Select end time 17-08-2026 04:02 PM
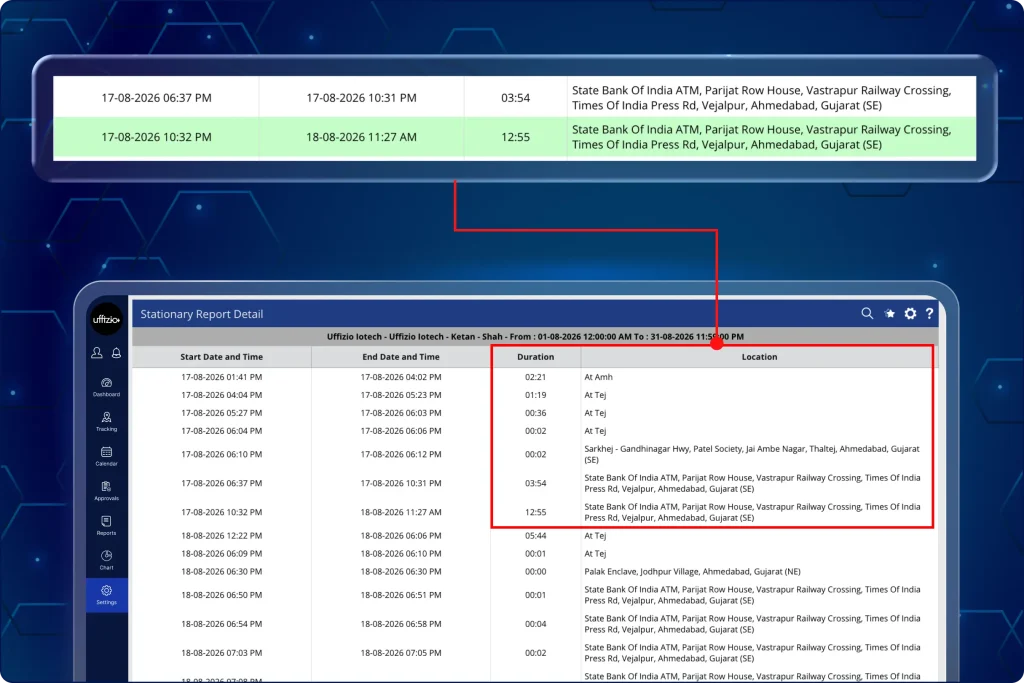 click(x=401, y=377)
